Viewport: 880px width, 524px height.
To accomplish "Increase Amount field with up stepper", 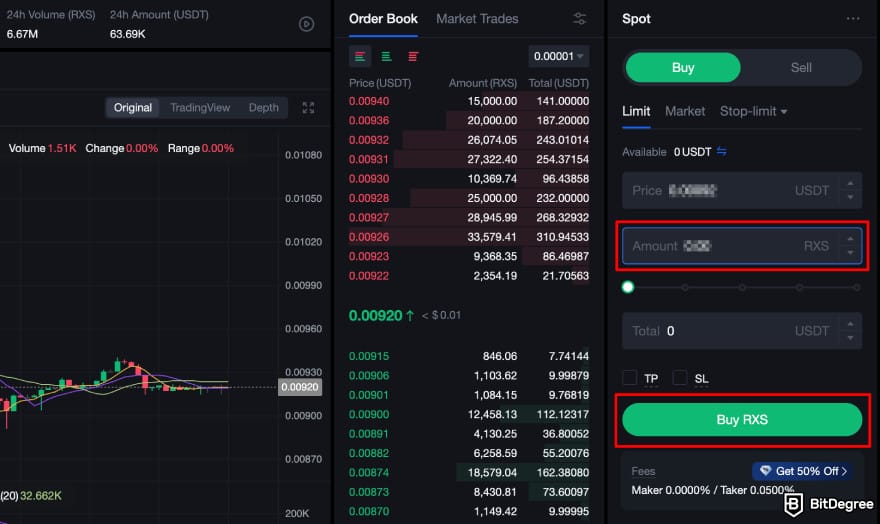I will click(x=850, y=240).
